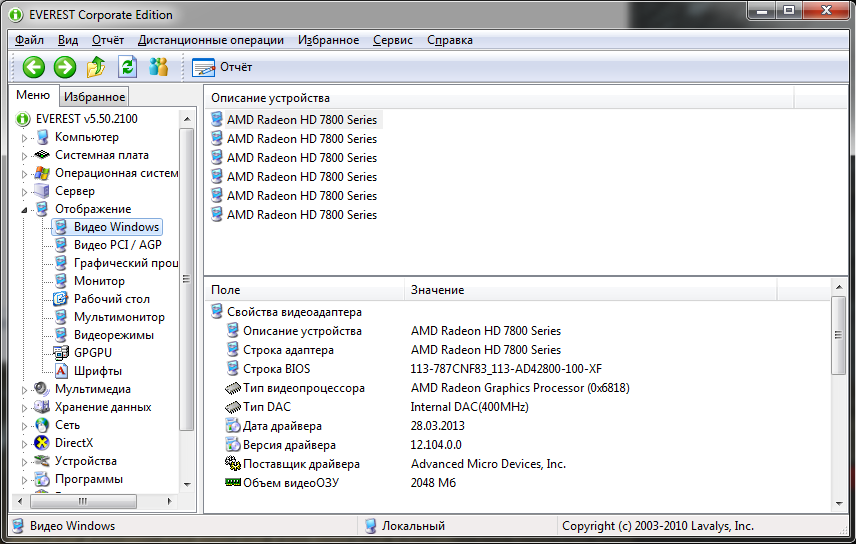Select Мультимонитор in the tree
This screenshot has height=544, width=856.
[x=119, y=317]
